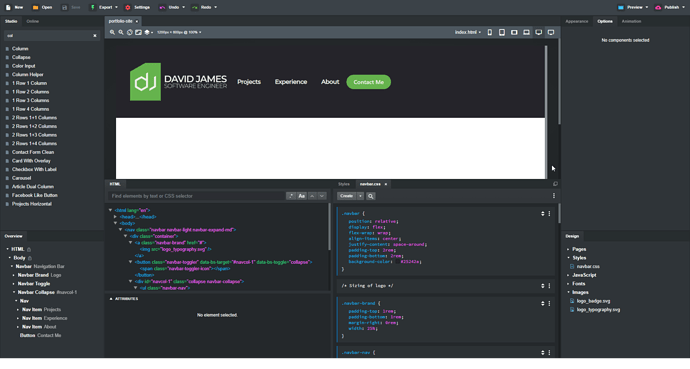Open the Create dropdown arrow in styles
Image resolution: width=690 pixels, height=369 pixels.
click(x=360, y=196)
